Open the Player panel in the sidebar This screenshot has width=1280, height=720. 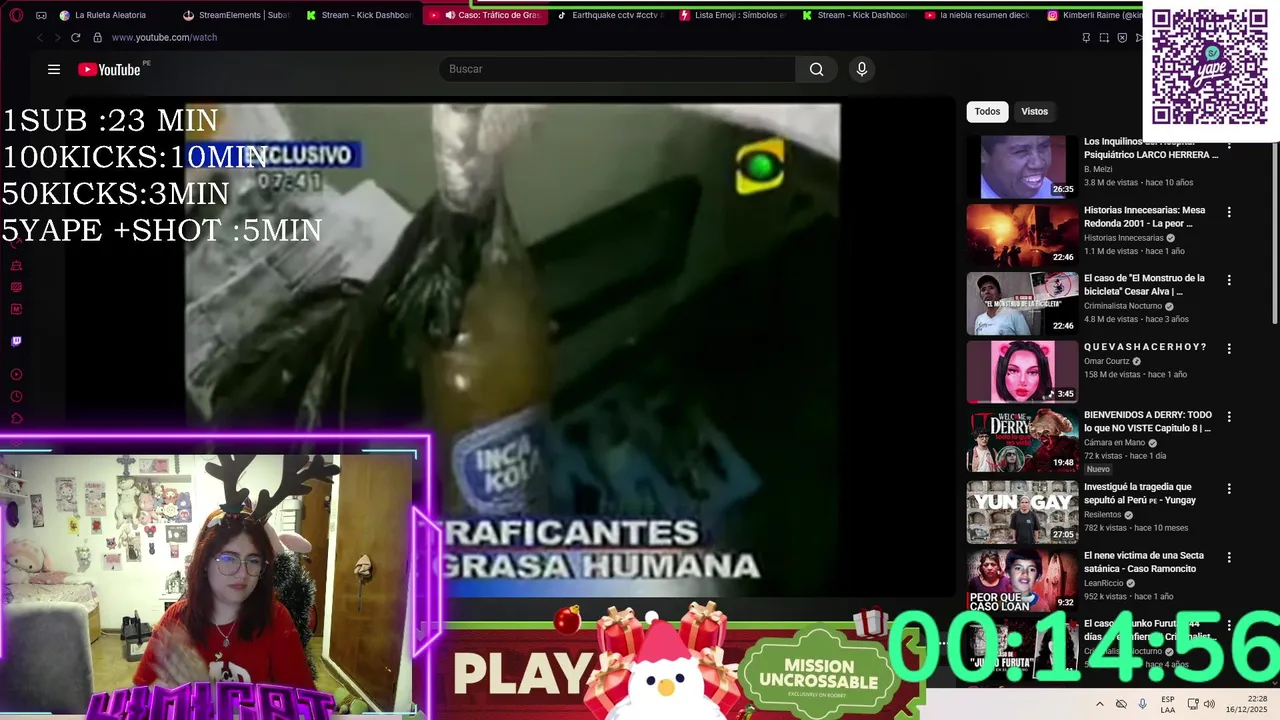tap(16, 374)
